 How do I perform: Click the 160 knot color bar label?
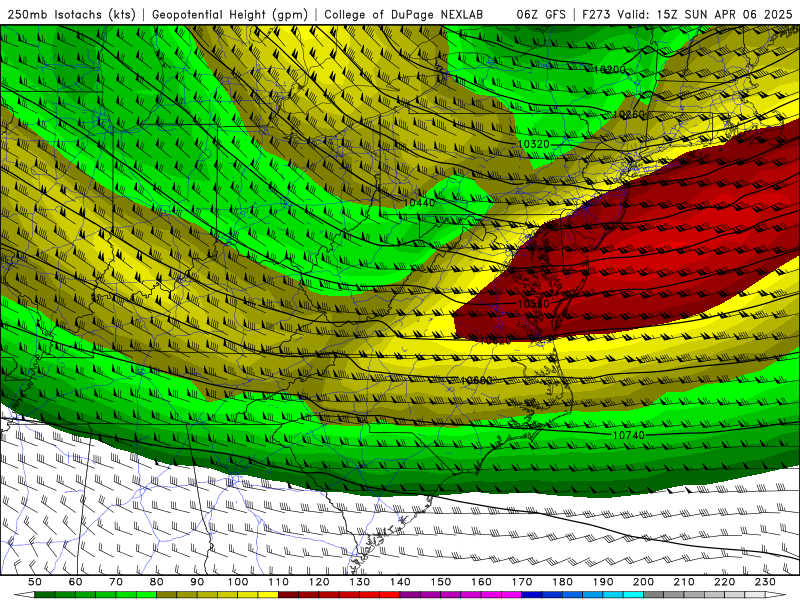pos(481,582)
